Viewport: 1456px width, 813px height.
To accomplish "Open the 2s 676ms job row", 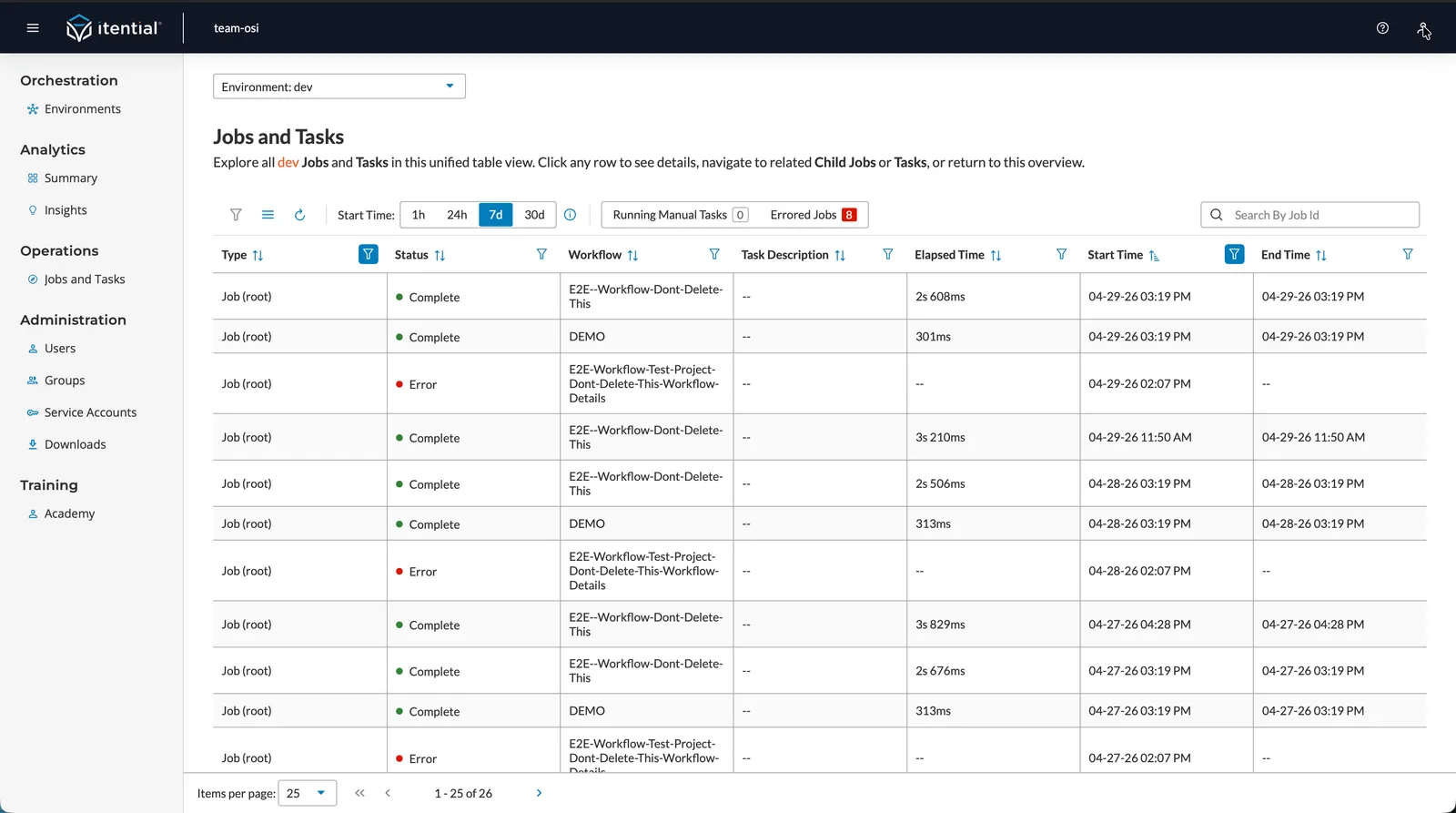I will (819, 671).
